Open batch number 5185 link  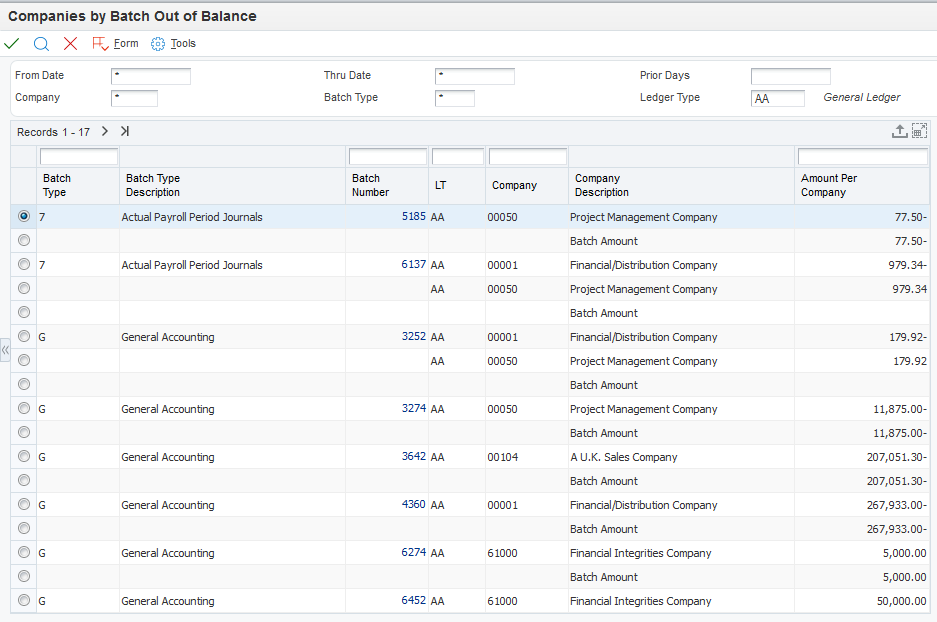[413, 217]
